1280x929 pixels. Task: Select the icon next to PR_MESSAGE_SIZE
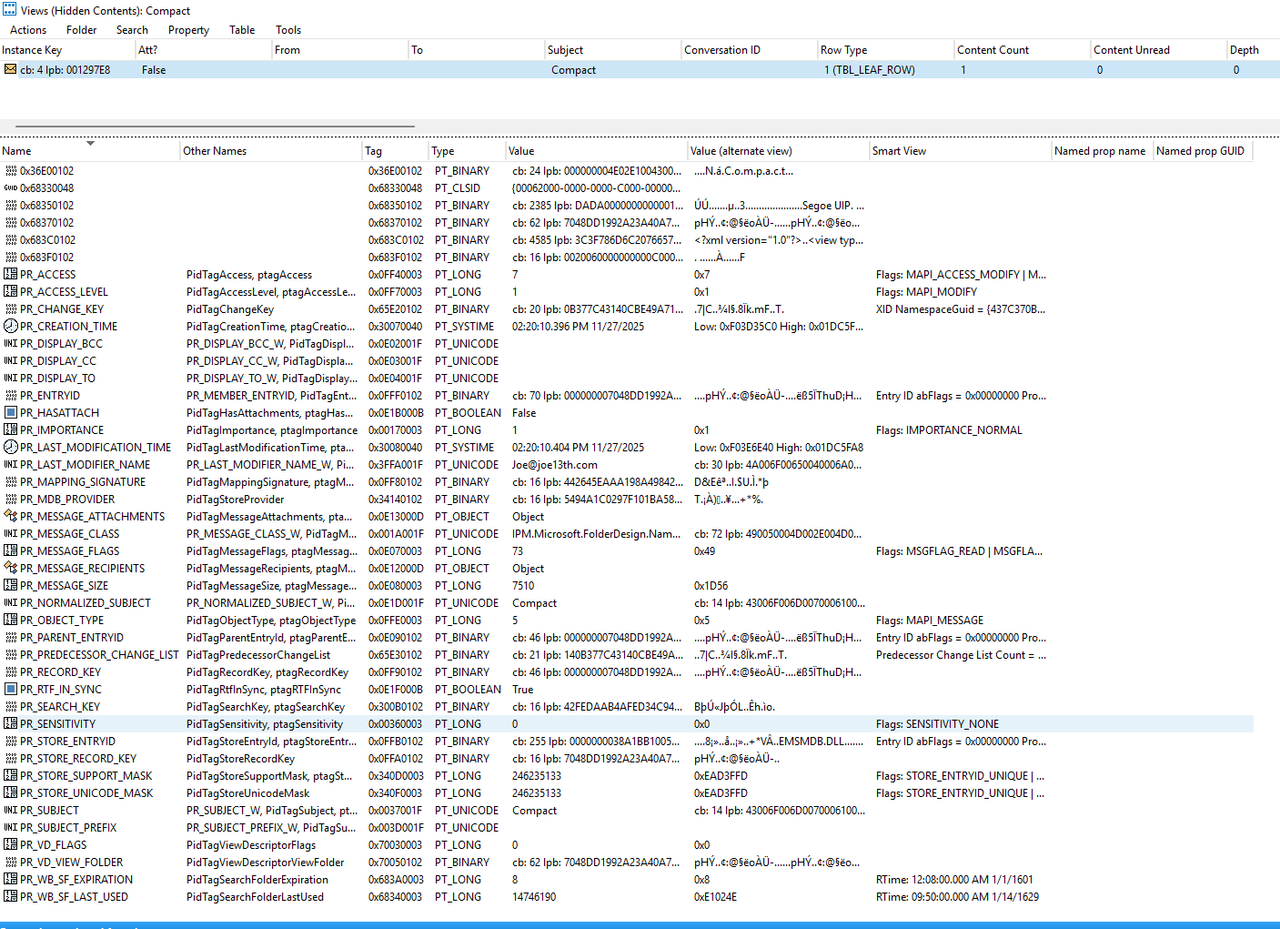pyautogui.click(x=10, y=585)
